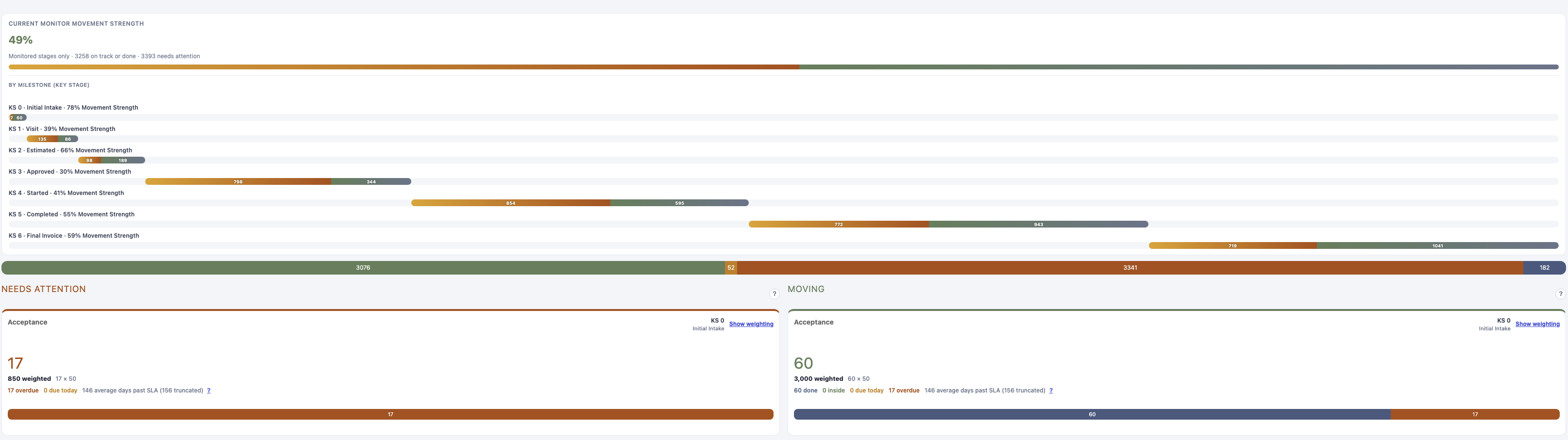Click the 135 segment in KS 1 Visit bar
1568x440 pixels.
tap(42, 139)
